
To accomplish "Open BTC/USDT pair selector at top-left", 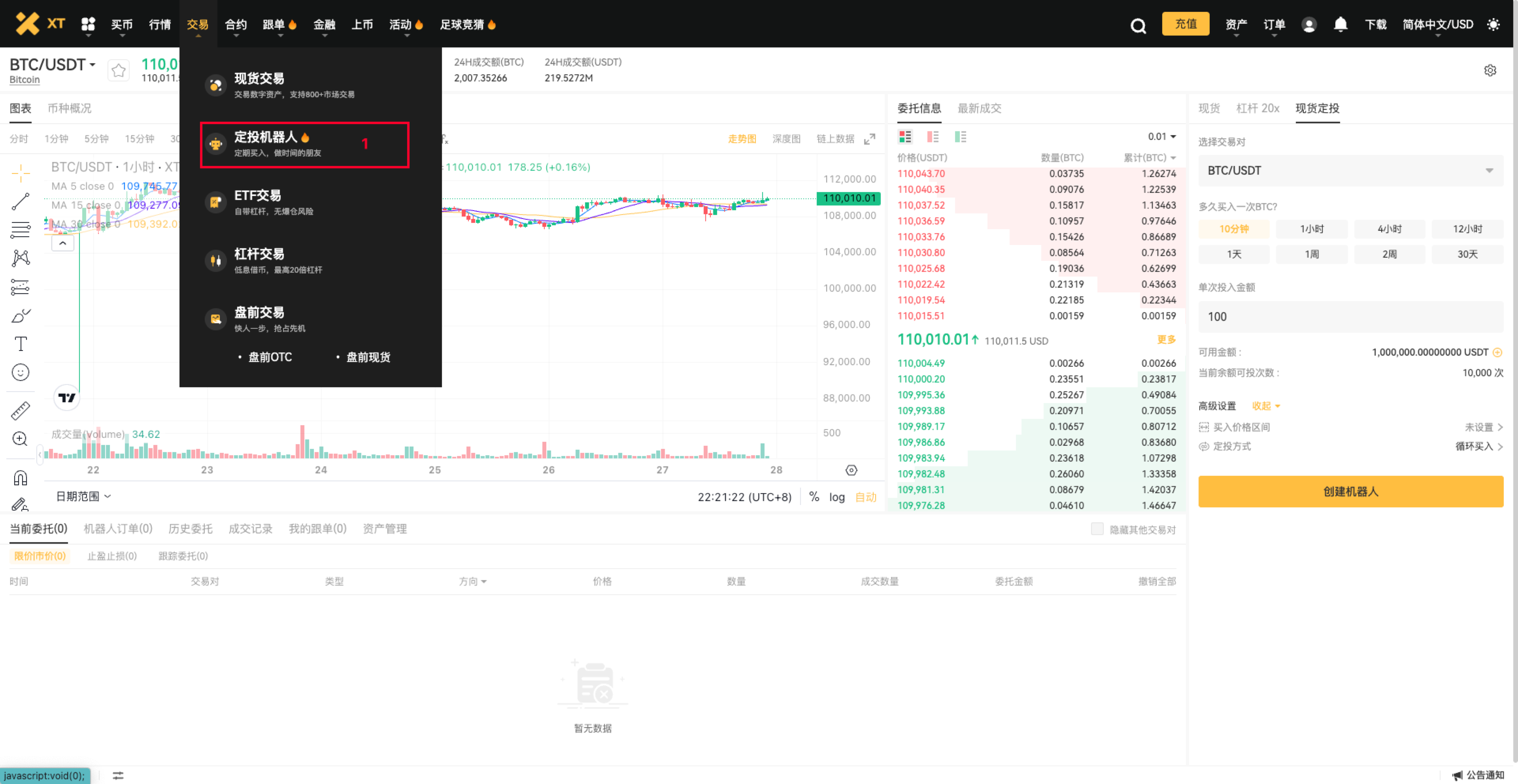I will pos(53,64).
